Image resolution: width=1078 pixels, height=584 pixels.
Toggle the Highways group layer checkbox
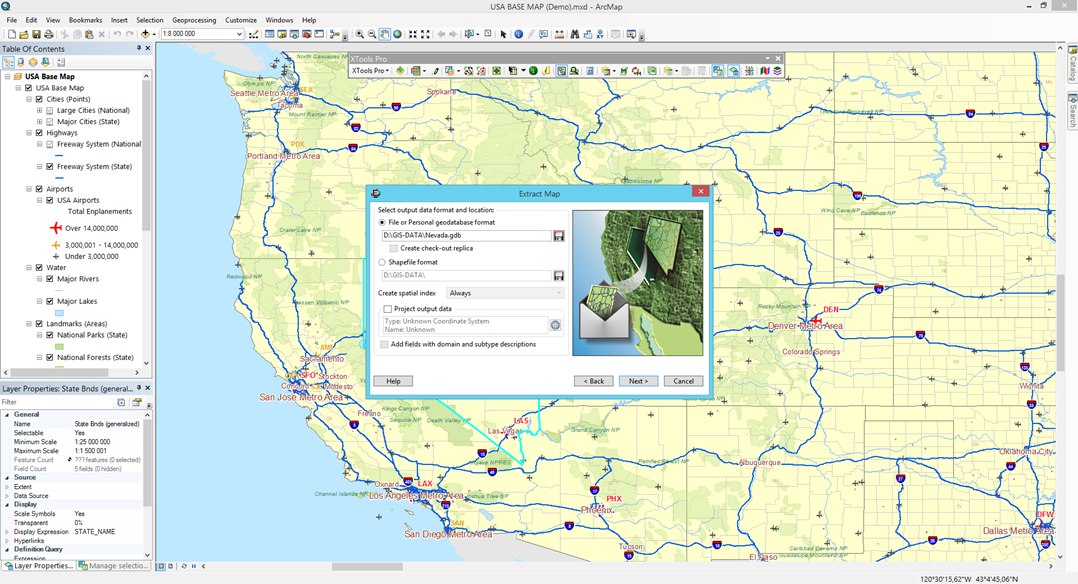39,133
